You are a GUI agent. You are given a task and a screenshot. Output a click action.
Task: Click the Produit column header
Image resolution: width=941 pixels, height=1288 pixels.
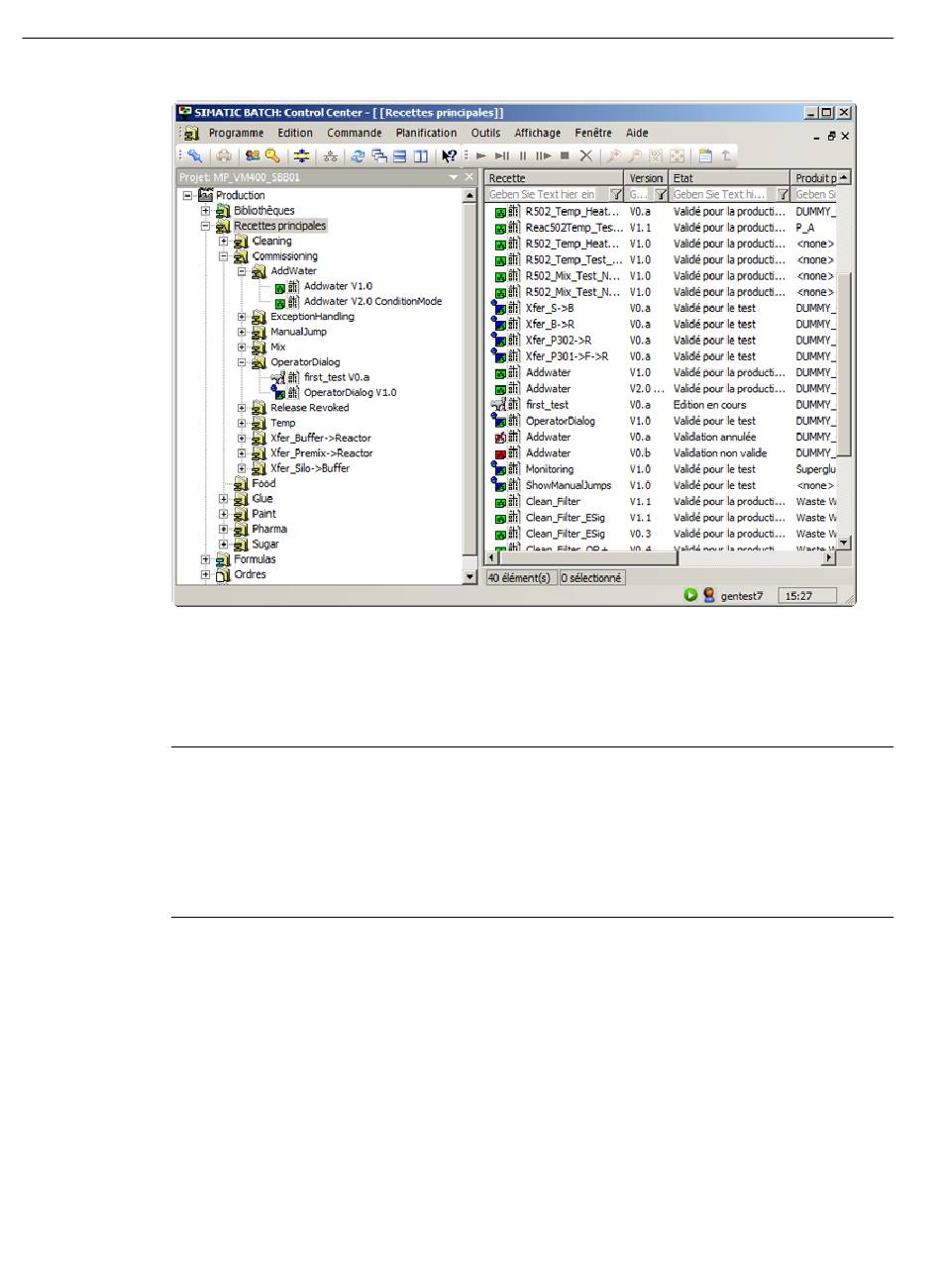[815, 178]
